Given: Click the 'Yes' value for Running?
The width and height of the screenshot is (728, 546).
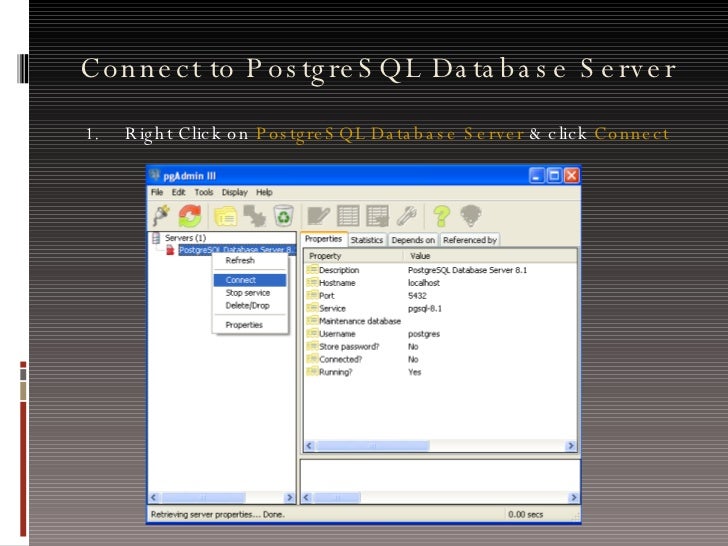Looking at the screenshot, I should tap(415, 372).
